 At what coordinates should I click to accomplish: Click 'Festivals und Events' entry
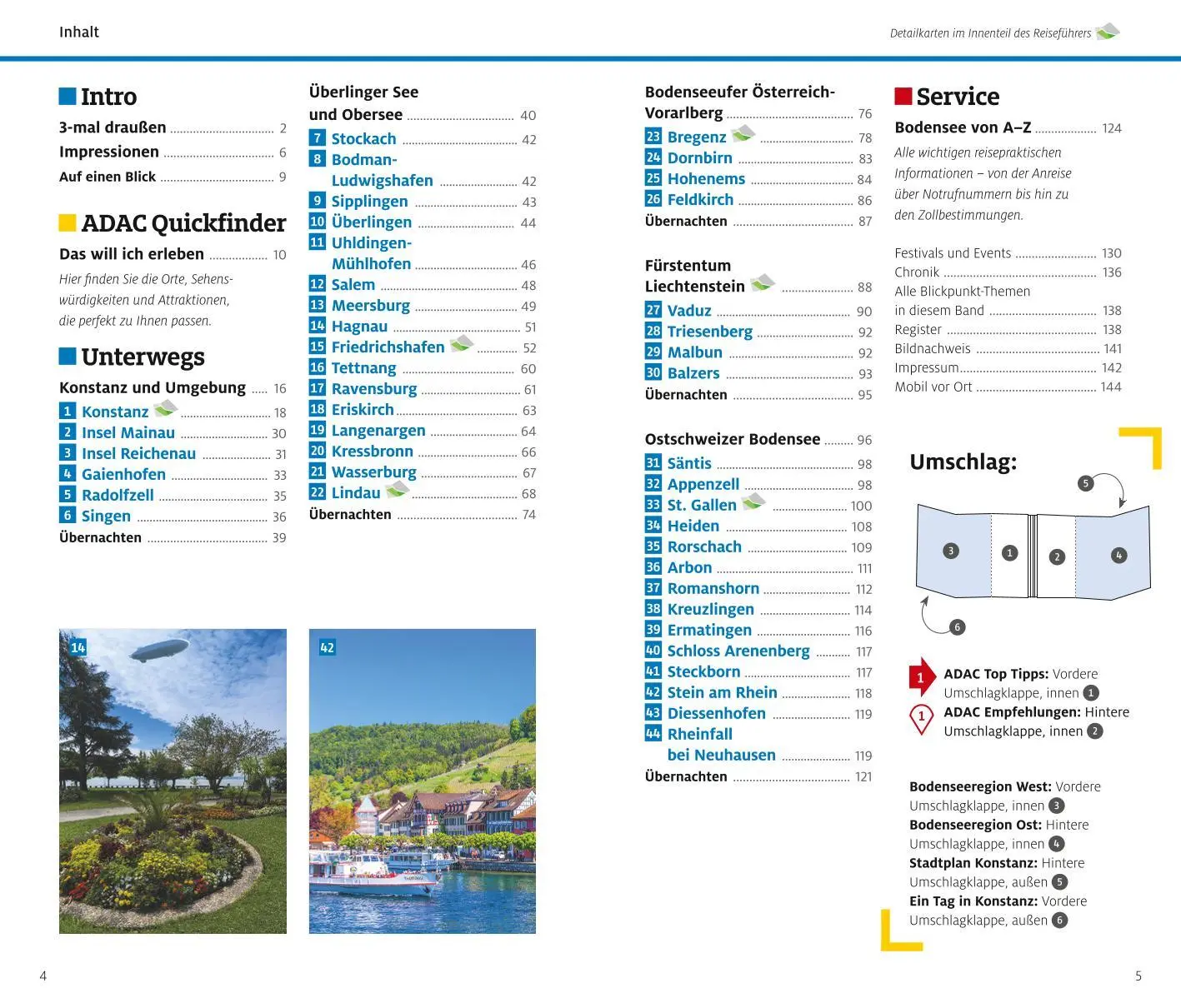pyautogui.click(x=1008, y=253)
